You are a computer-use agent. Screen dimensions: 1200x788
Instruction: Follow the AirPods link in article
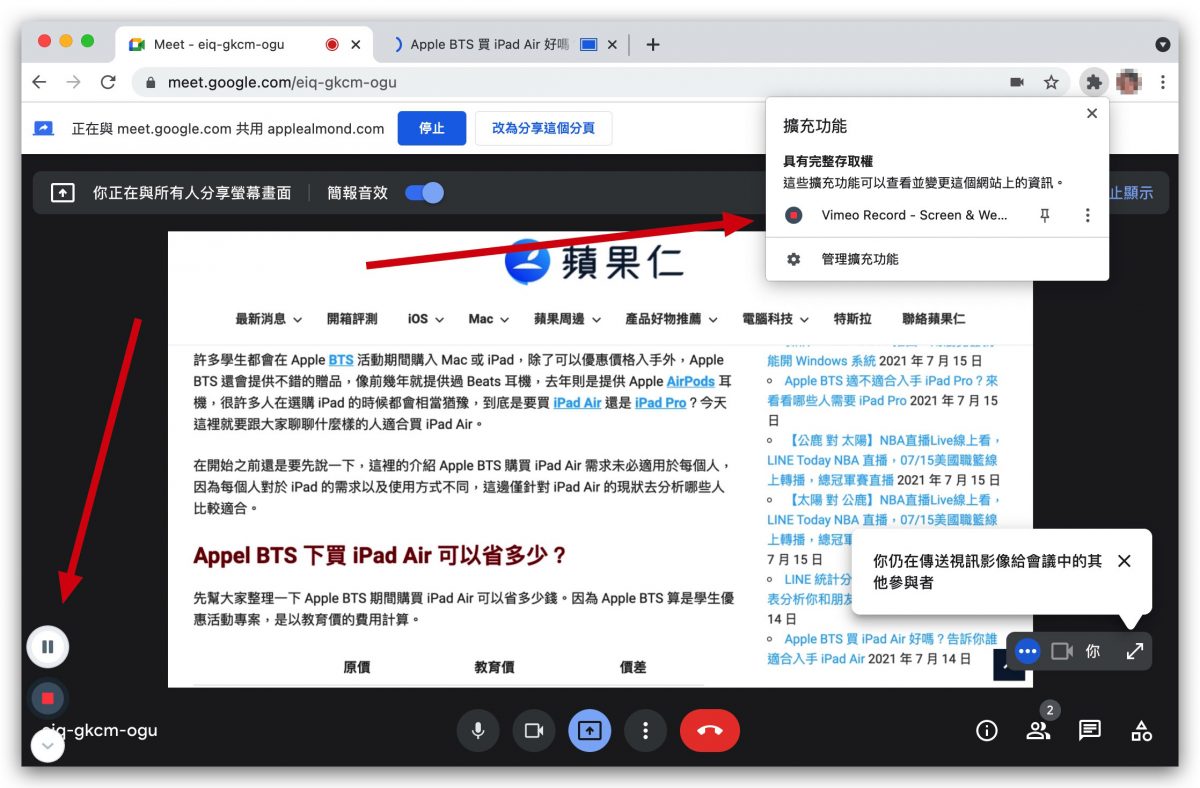tap(691, 381)
